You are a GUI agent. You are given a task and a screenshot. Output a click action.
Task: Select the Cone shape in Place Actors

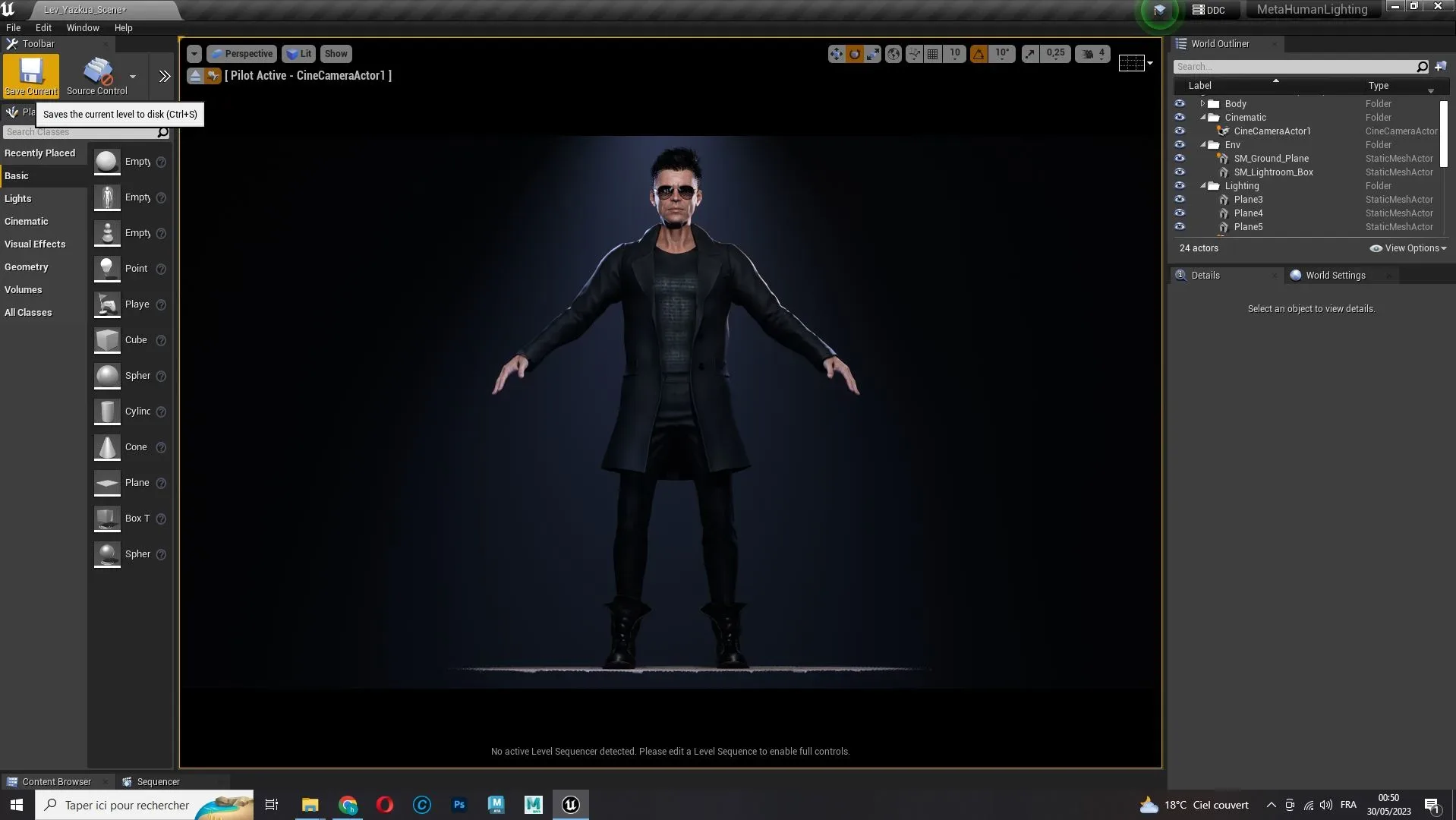(x=107, y=447)
